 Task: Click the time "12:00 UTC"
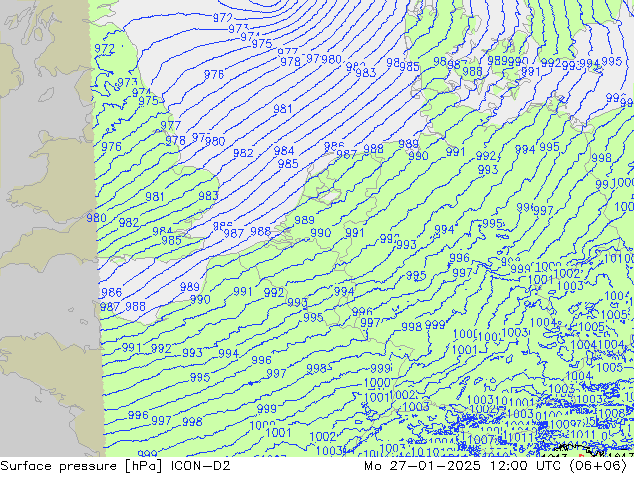click(x=525, y=466)
